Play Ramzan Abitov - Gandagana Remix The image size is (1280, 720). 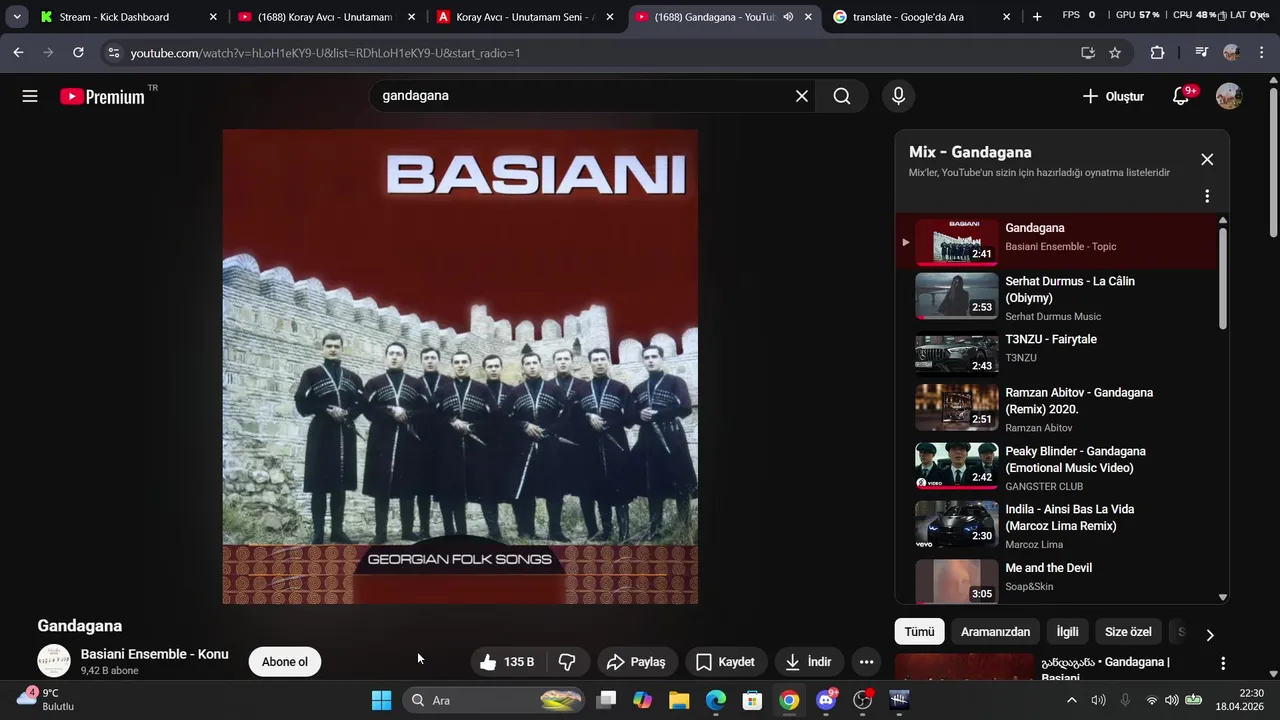pos(1056,409)
